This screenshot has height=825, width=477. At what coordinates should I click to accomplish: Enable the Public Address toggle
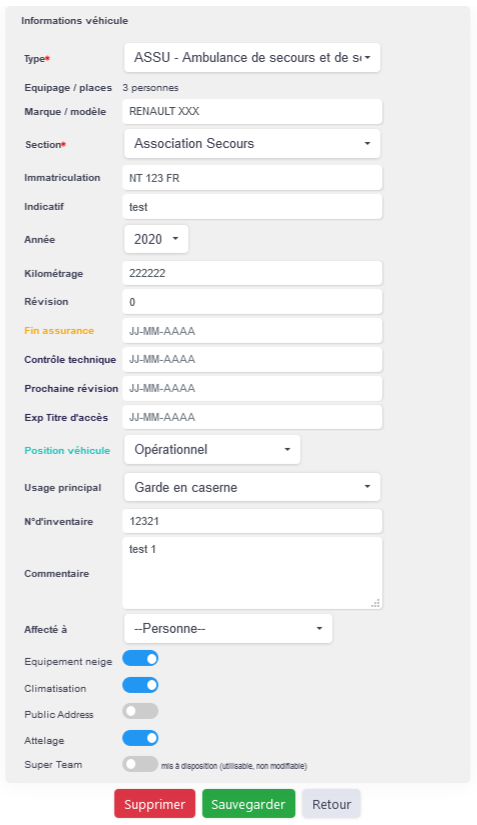coord(140,711)
